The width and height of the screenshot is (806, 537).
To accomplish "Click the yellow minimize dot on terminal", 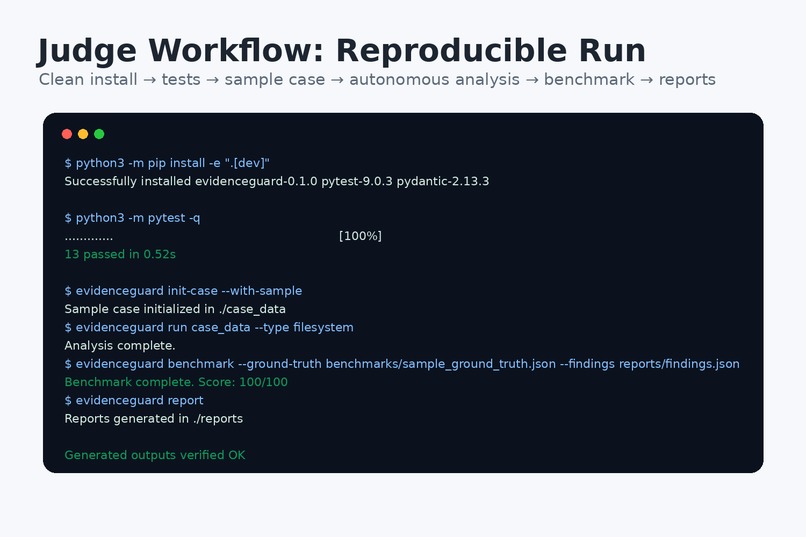I will (x=83, y=134).
